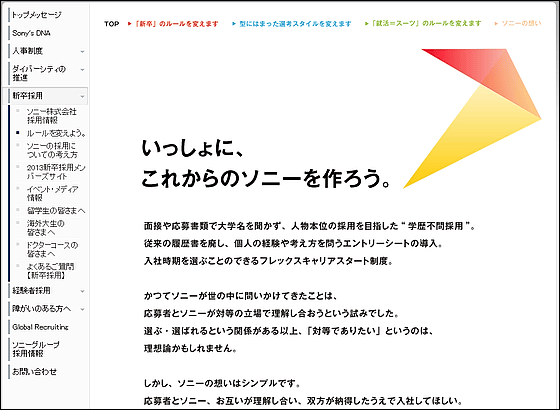Click the これからのソニーを作ろう。 headline
The width and height of the screenshot is (560, 410).
266,178
